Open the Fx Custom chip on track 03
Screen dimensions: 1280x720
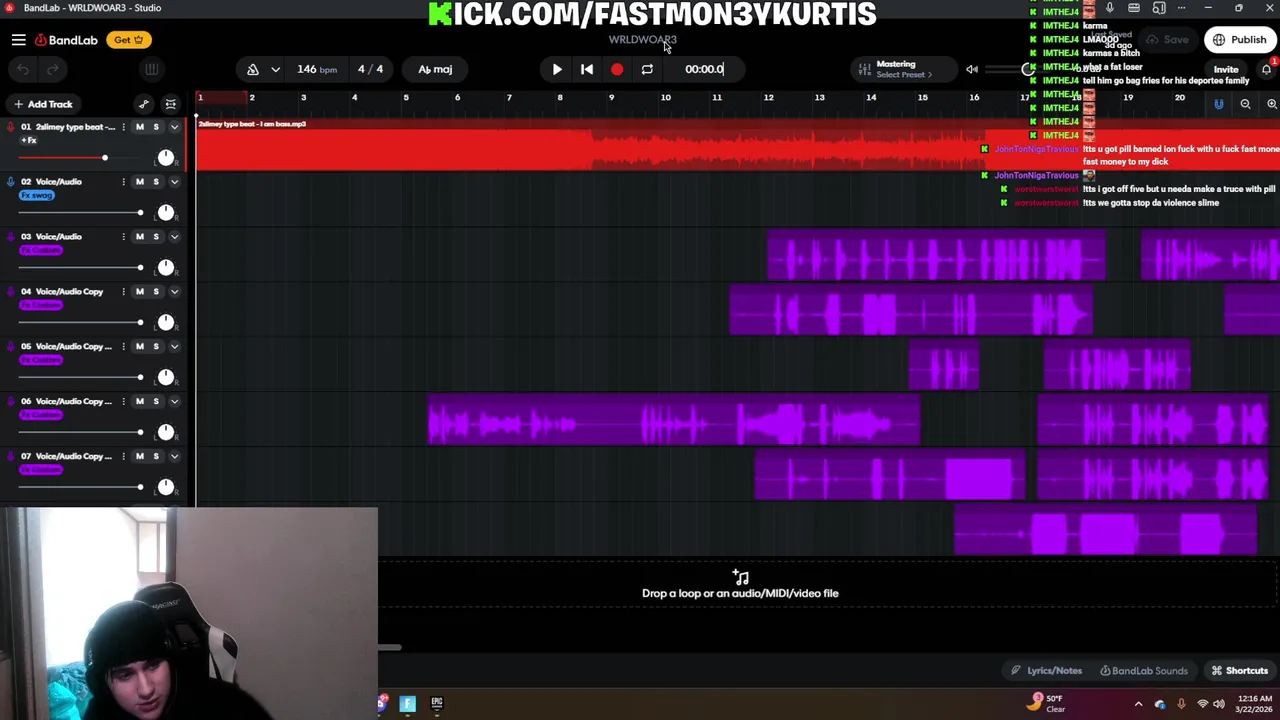pos(41,250)
